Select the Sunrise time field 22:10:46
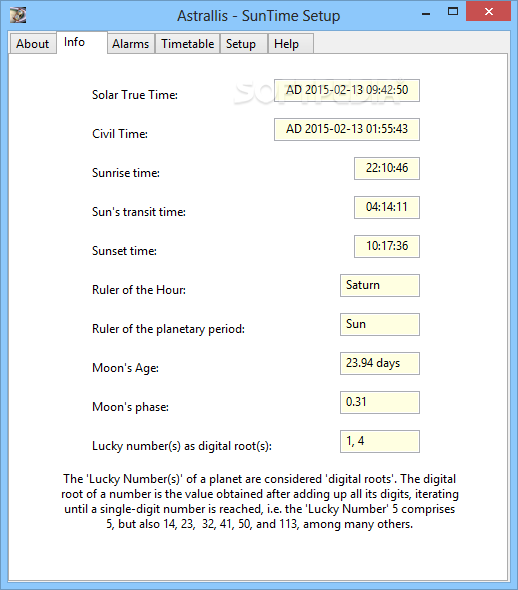 387,168
